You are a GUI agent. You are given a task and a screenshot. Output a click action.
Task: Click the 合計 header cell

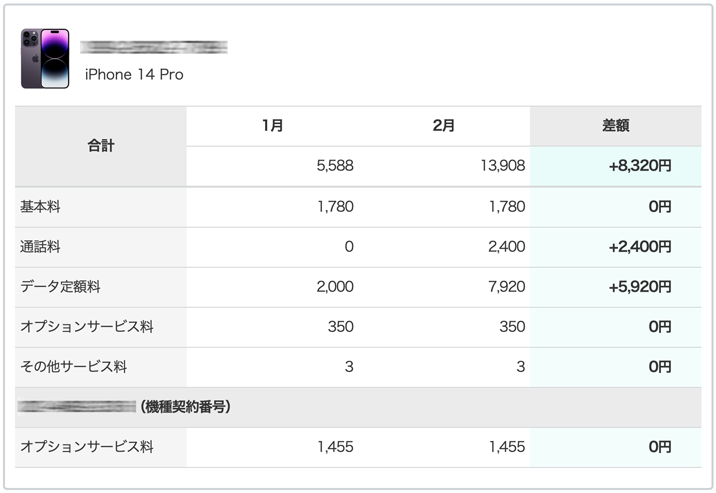[x=100, y=146]
